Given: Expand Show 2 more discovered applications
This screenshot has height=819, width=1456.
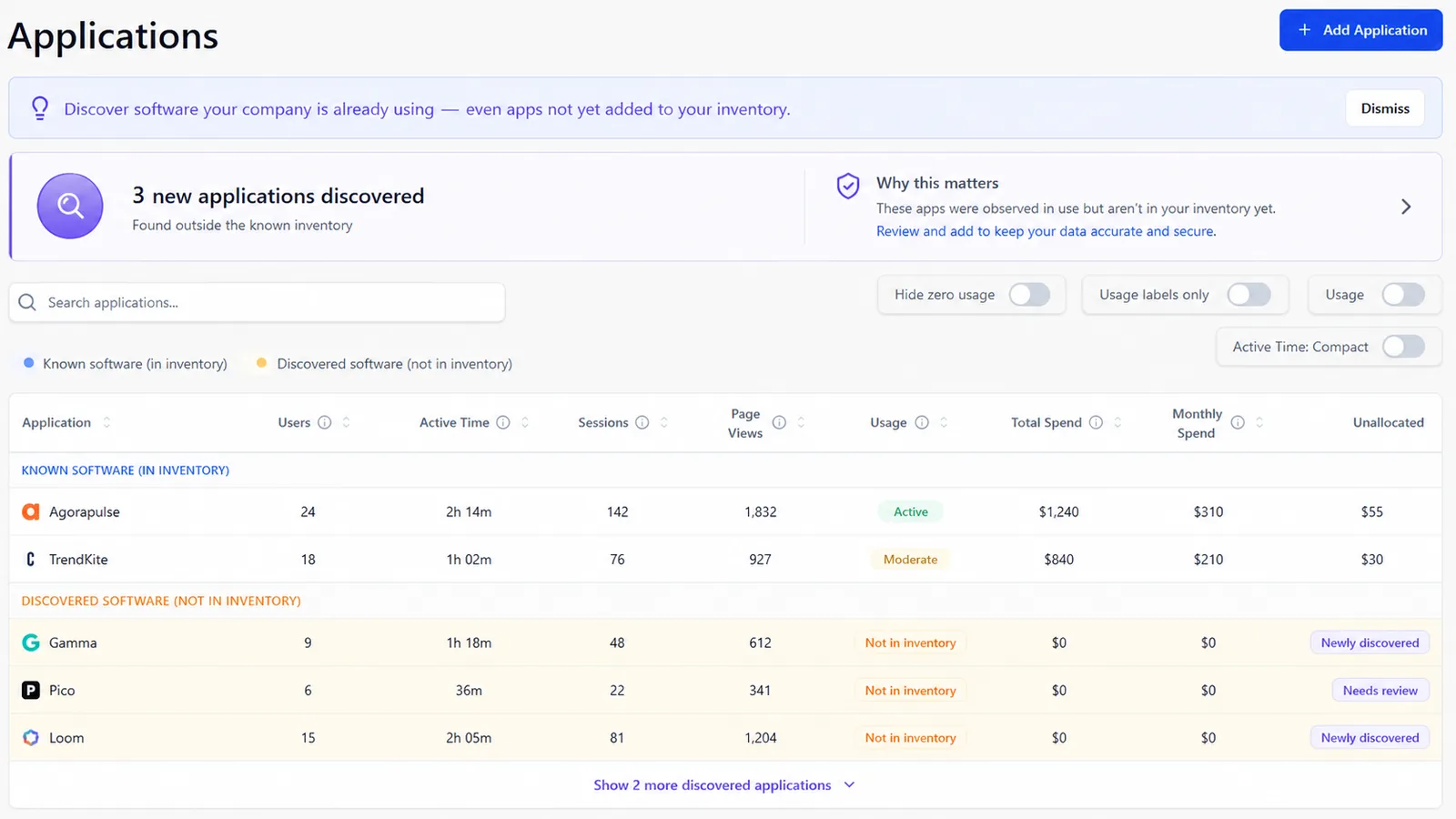Looking at the screenshot, I should pyautogui.click(x=724, y=784).
